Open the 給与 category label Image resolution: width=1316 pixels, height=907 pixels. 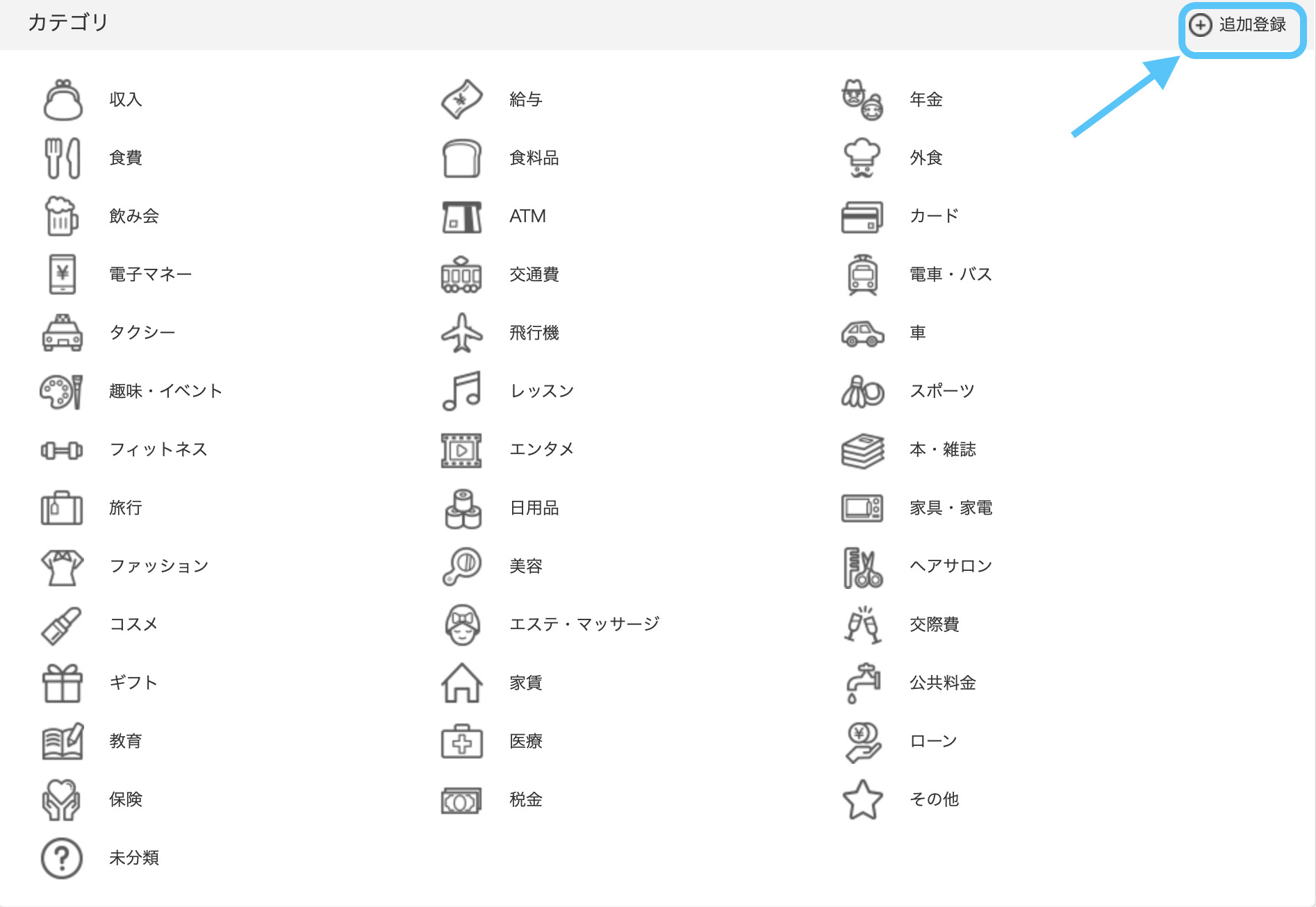point(525,100)
